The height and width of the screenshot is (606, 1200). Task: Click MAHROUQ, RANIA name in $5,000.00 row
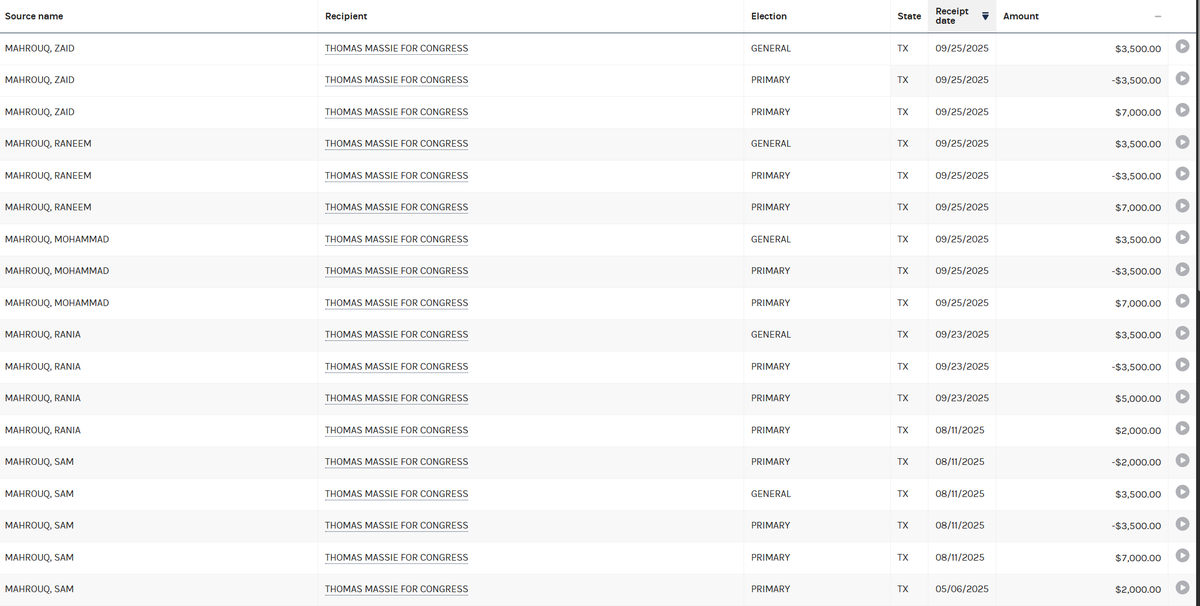43,398
